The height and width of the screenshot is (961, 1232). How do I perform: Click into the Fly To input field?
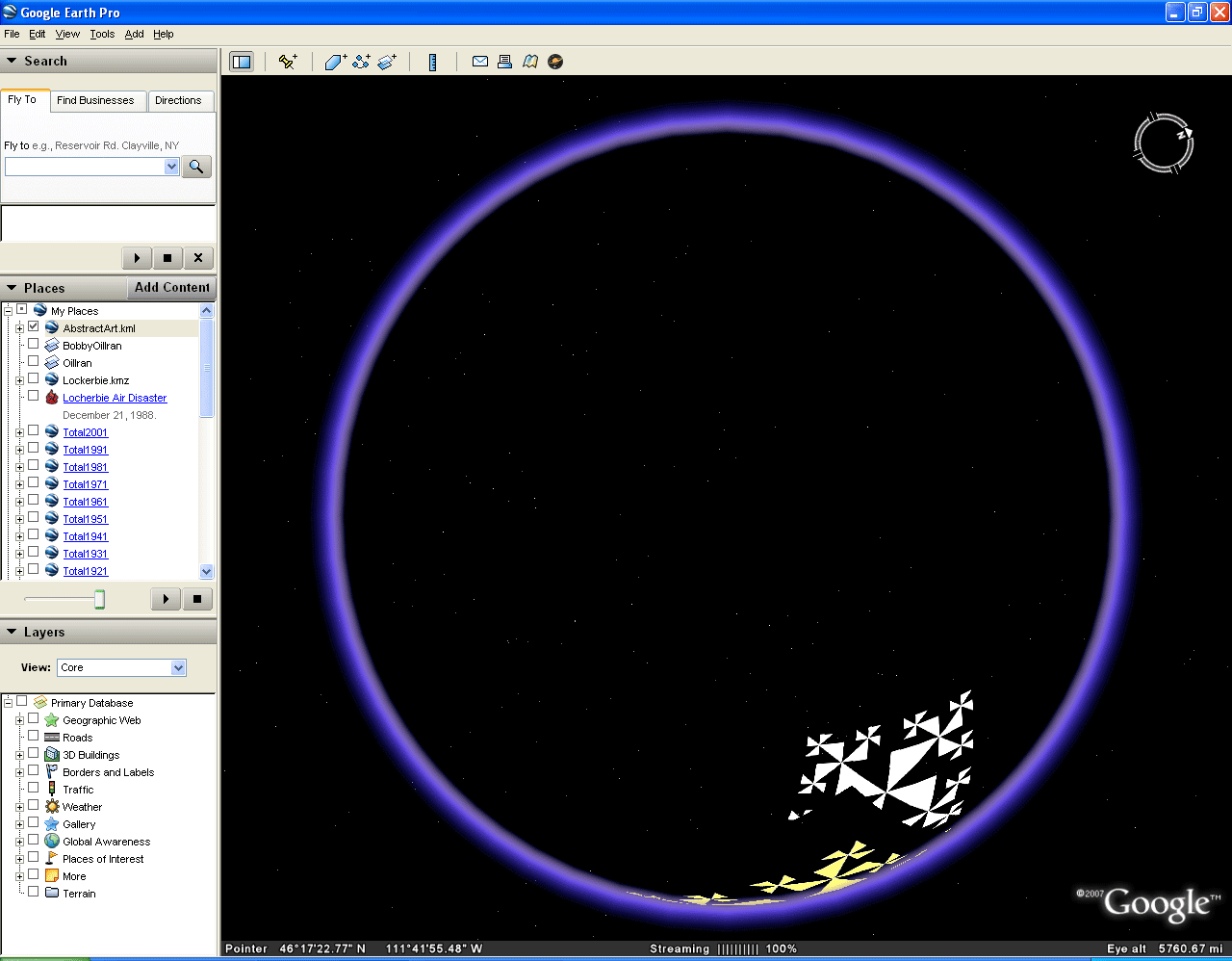tap(85, 167)
